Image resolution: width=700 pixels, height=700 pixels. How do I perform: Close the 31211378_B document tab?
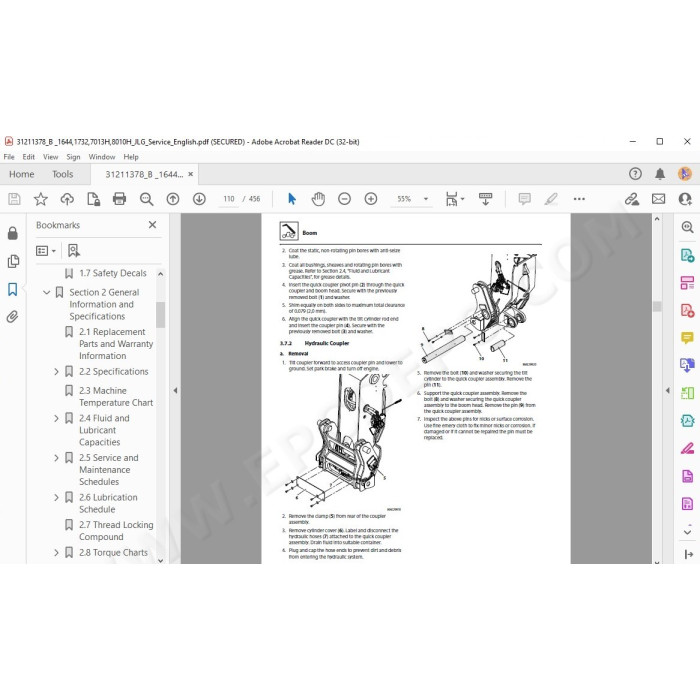coord(191,174)
